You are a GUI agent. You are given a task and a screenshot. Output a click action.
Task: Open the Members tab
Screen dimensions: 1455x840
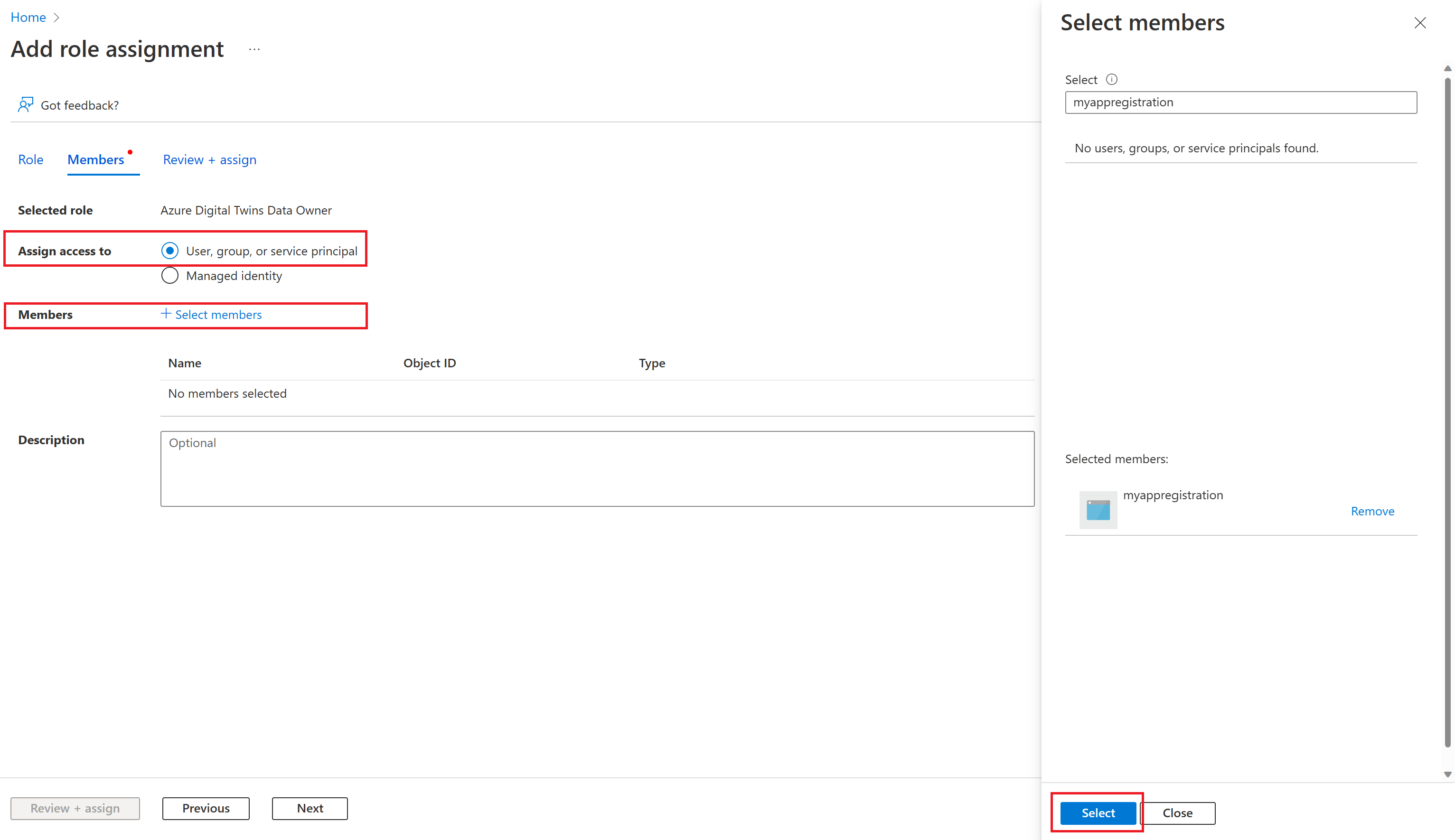[96, 160]
